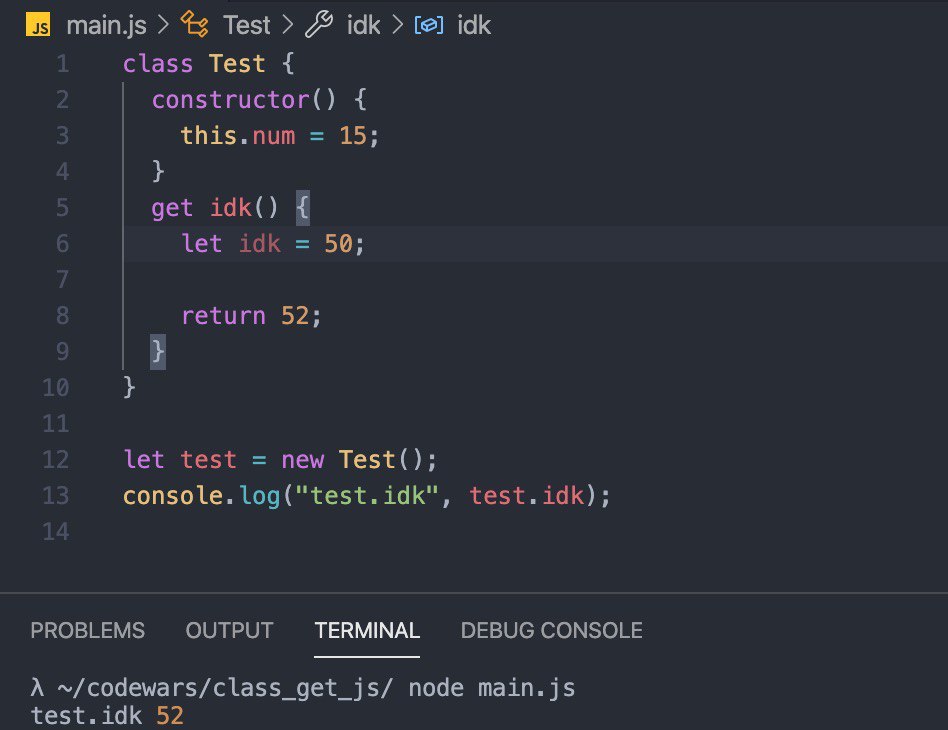Click the 'node main.js' terminal command

[x=492, y=688]
